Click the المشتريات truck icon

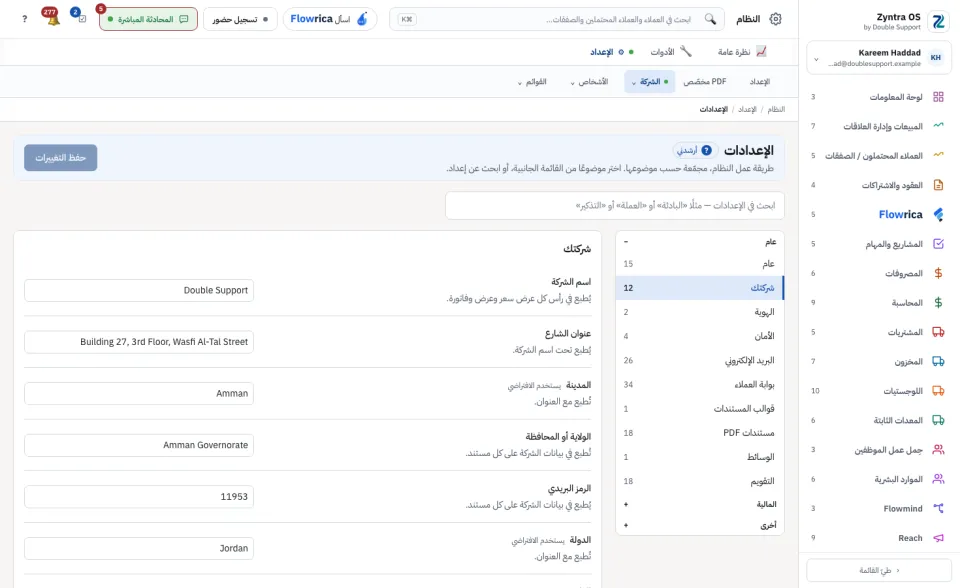(x=938, y=332)
